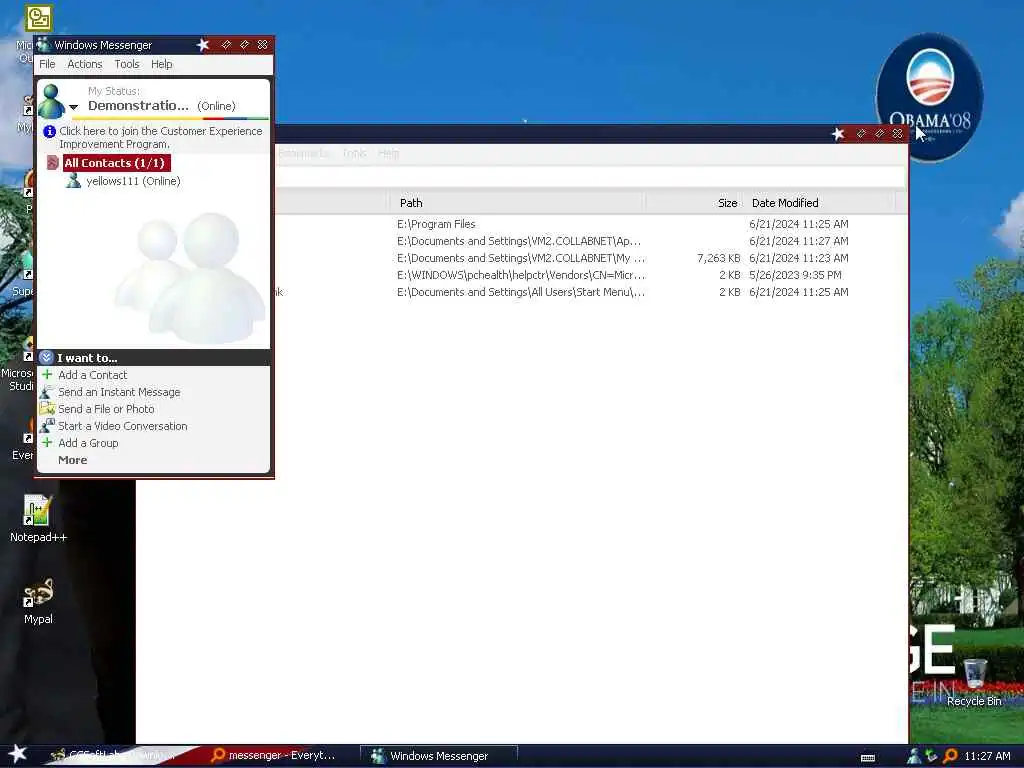Open the Start button star on taskbar
Screen dimensions: 1024x768
pyautogui.click(x=17, y=754)
